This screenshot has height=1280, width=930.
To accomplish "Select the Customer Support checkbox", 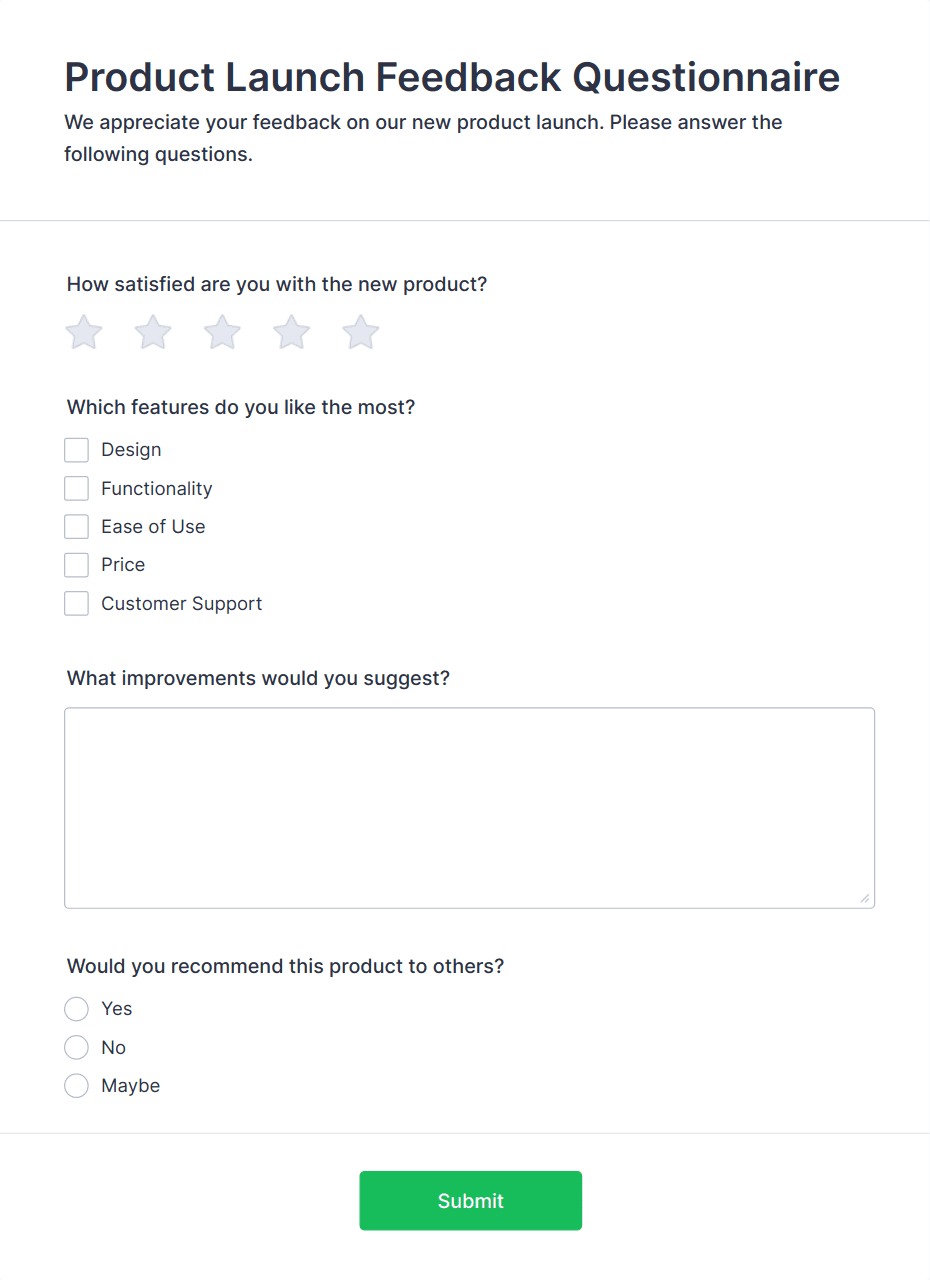I will [x=76, y=603].
